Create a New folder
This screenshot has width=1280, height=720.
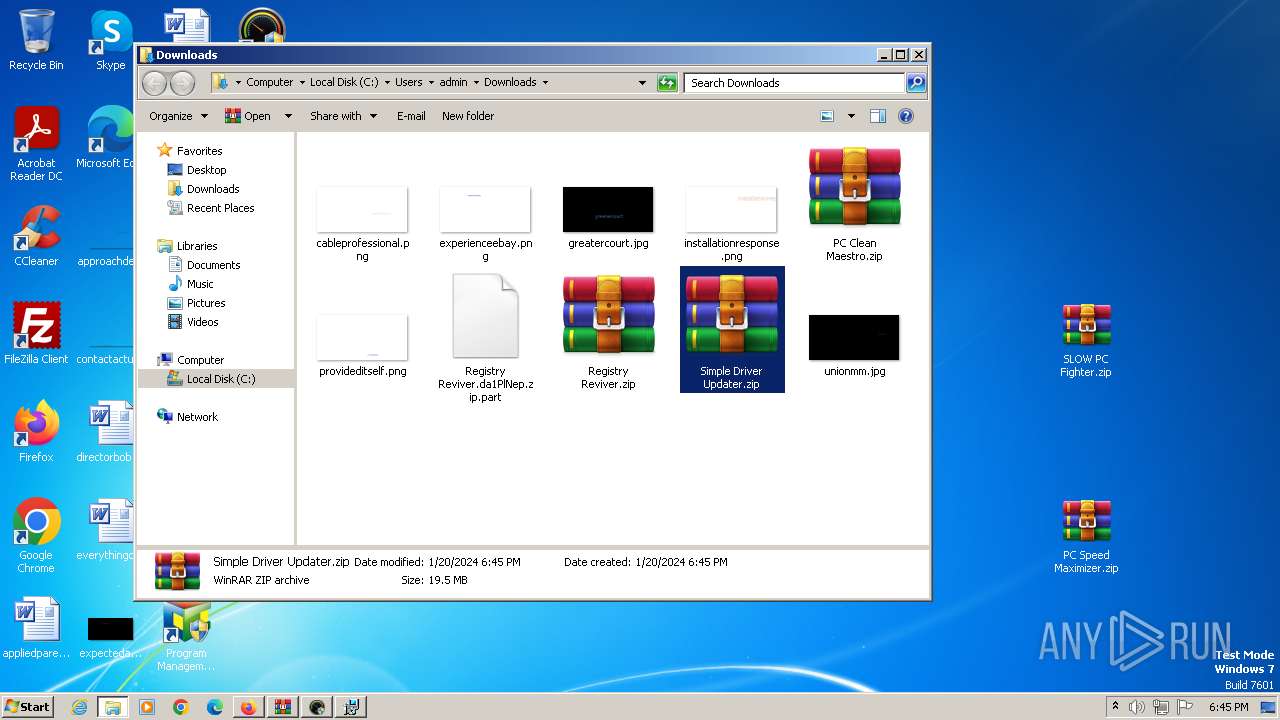coord(468,116)
